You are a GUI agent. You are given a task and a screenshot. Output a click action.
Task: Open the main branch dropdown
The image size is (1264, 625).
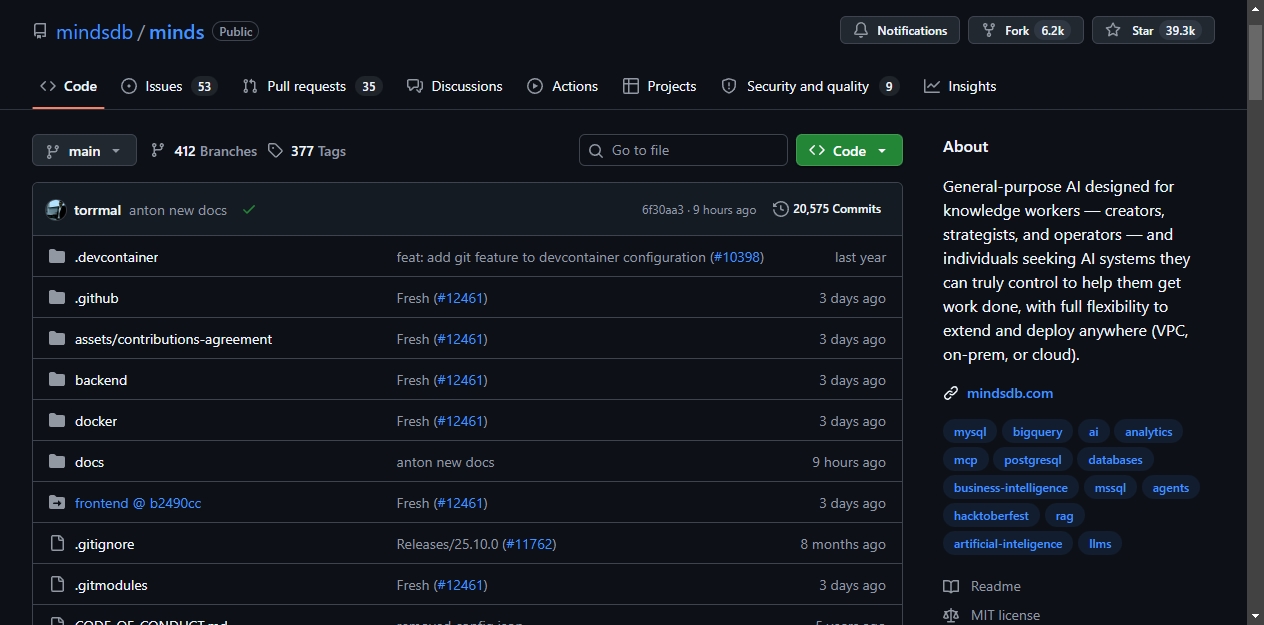point(84,151)
